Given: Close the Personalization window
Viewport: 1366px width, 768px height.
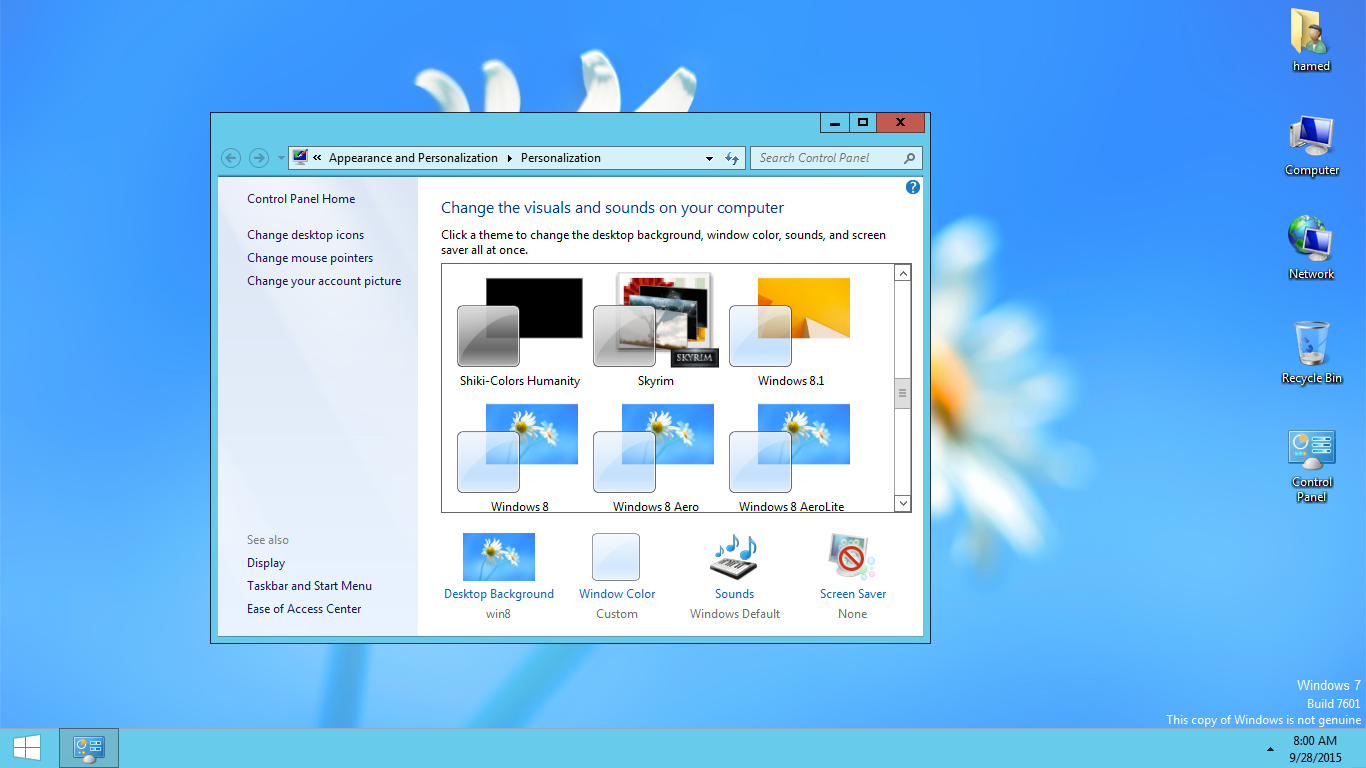Looking at the screenshot, I should point(900,123).
